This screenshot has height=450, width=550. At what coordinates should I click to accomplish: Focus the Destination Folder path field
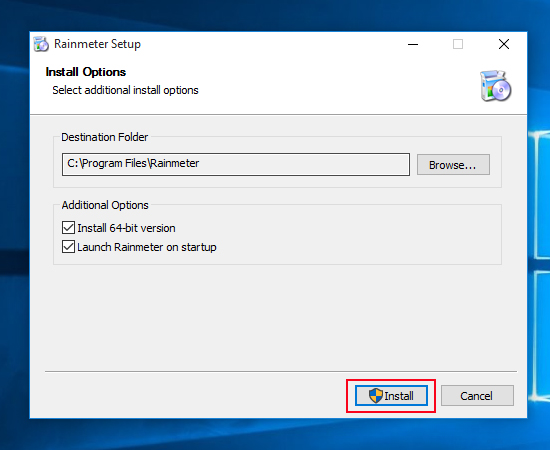point(236,164)
